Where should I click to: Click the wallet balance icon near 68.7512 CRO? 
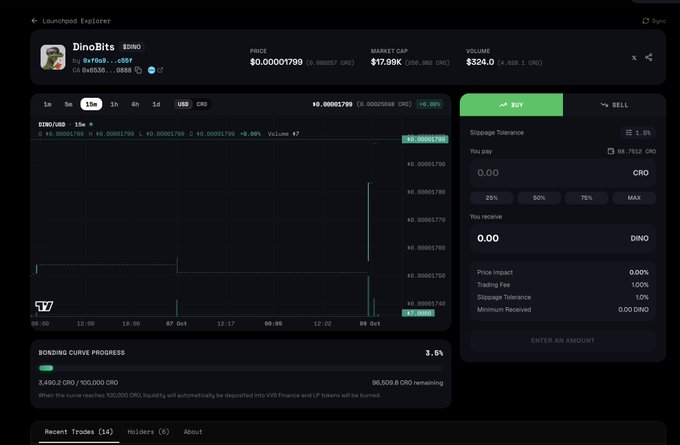611,151
